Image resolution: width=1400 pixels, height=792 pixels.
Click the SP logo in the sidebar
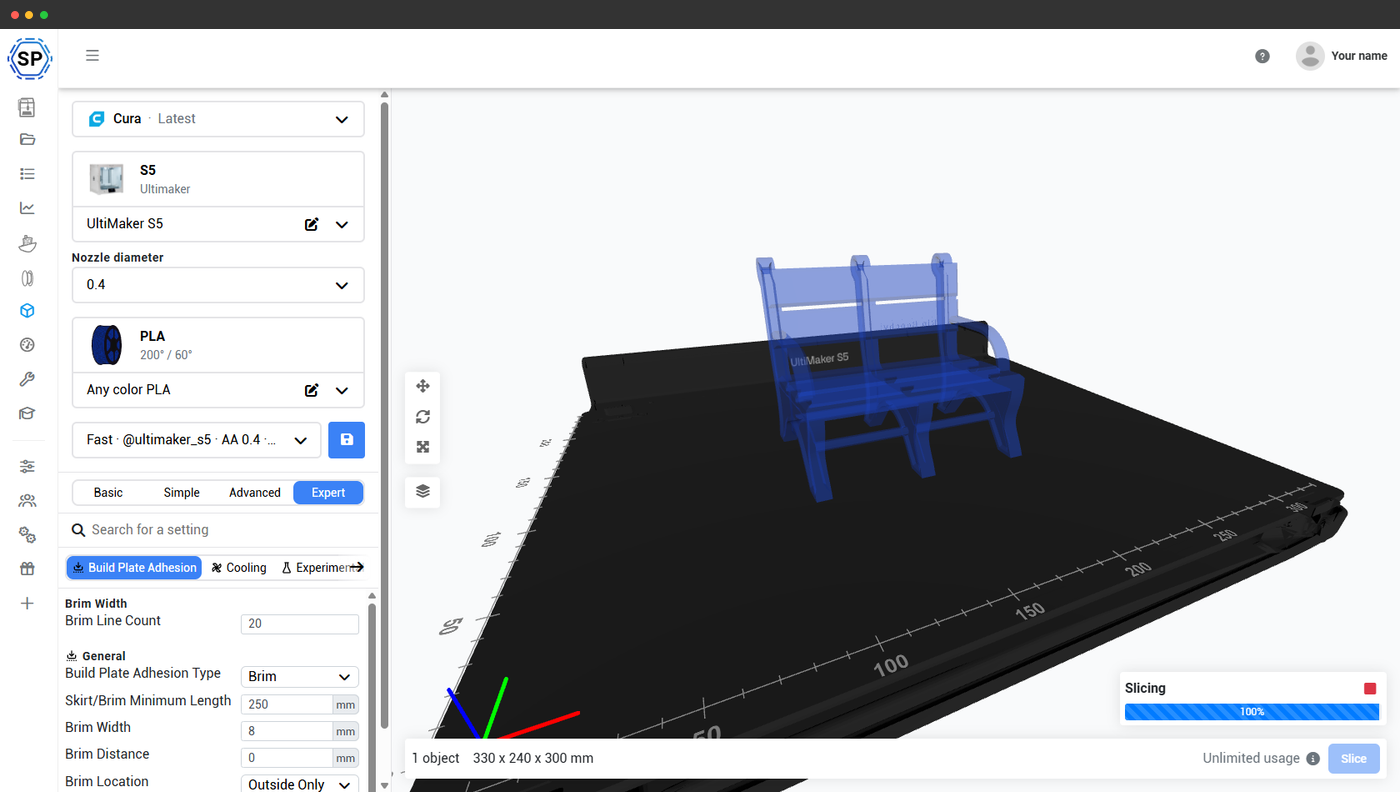[x=29, y=58]
